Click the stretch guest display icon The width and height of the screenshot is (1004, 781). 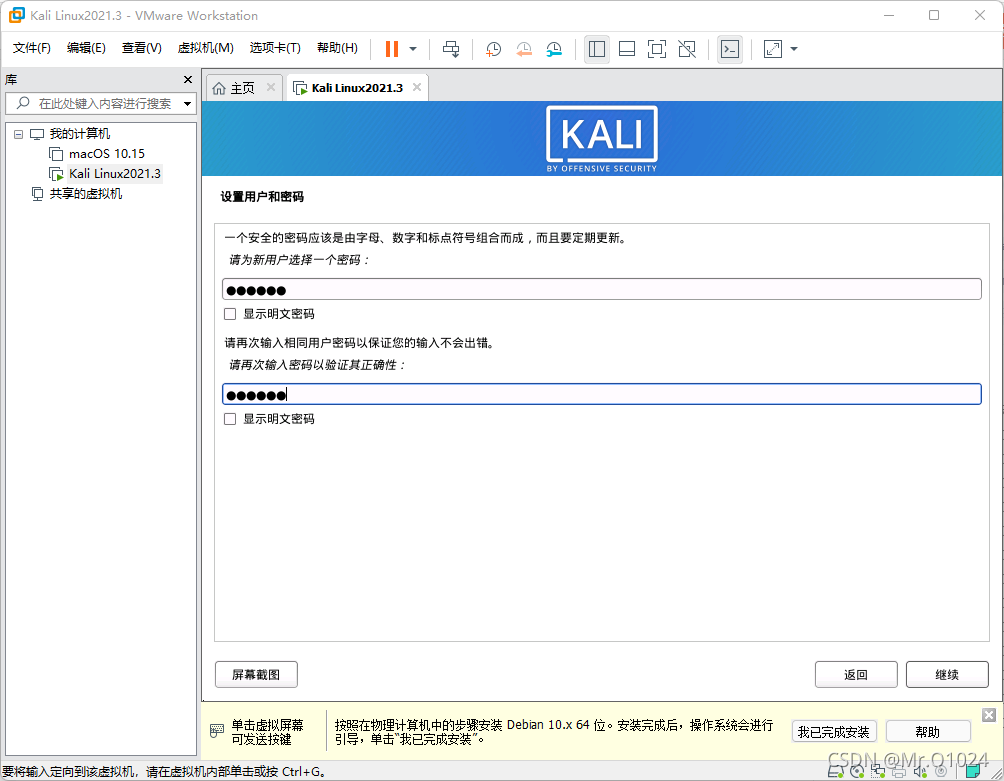pyautogui.click(x=773, y=49)
